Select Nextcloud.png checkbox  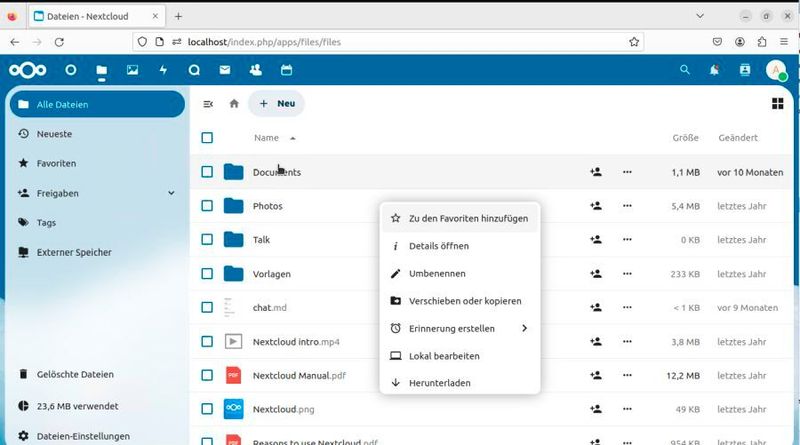[x=207, y=409]
